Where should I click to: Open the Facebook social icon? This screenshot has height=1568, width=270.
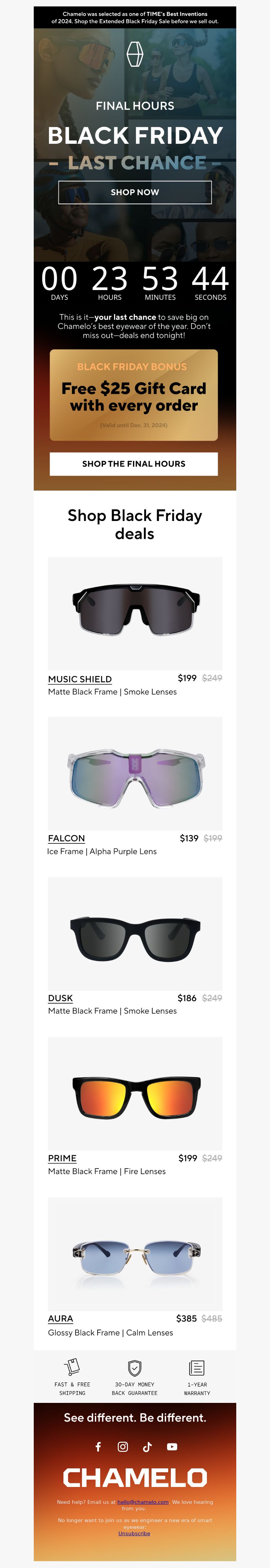[x=98, y=1446]
